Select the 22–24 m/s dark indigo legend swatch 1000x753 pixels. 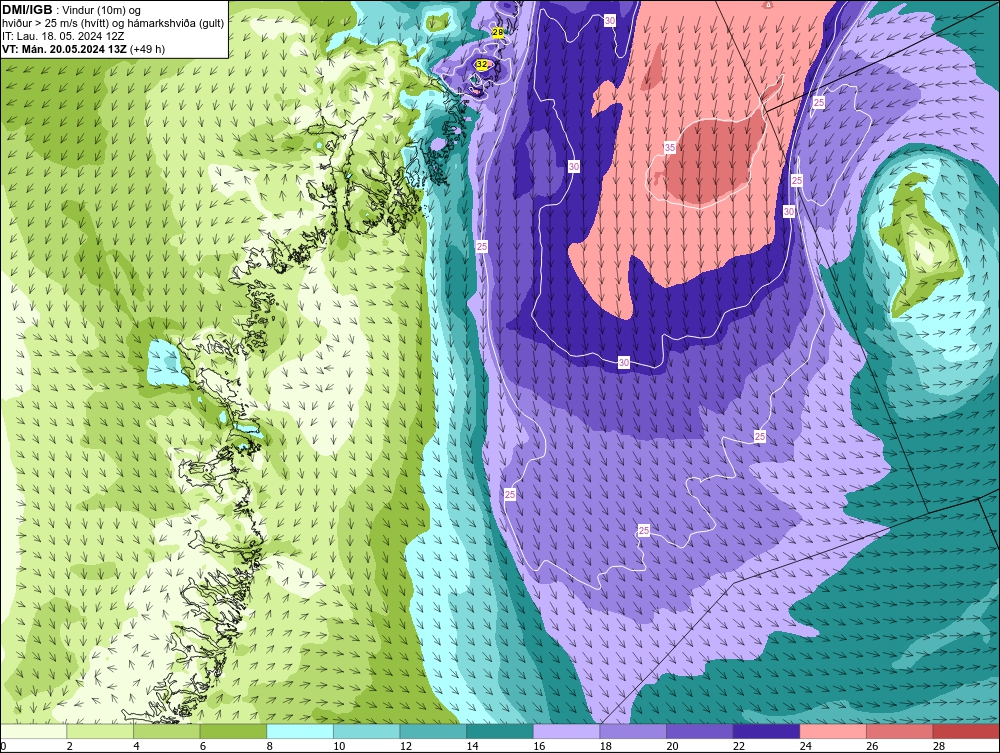(x=767, y=731)
